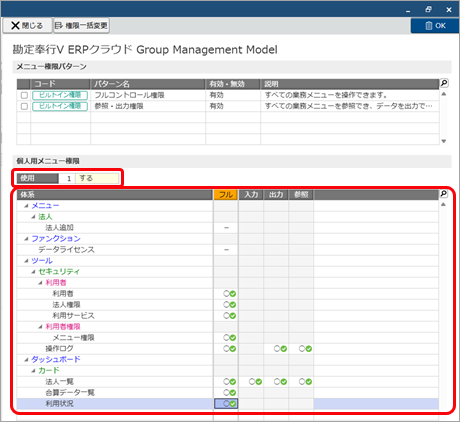Confirm with the OK button
Screen dimensions: 460x422
(x=435, y=25)
